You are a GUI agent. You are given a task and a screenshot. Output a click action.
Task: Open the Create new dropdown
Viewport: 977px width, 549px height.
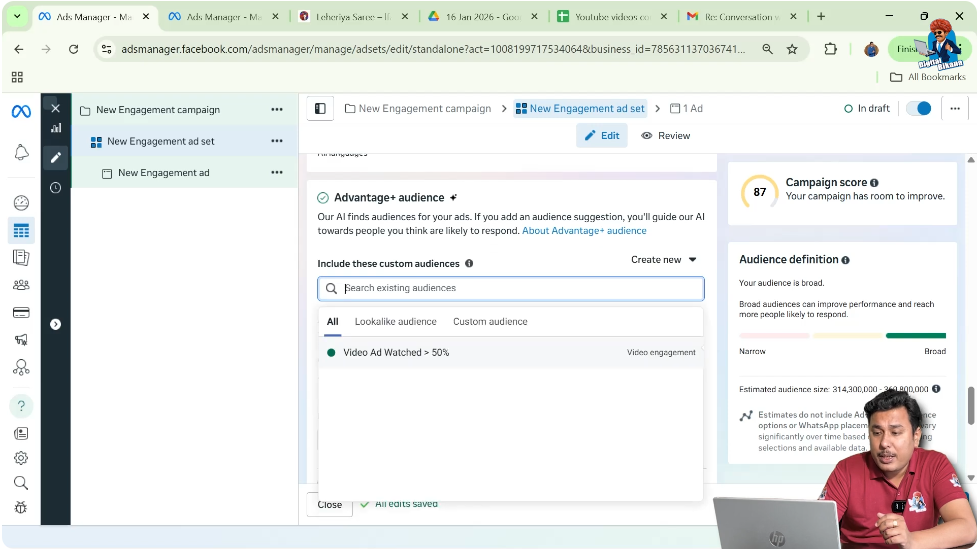pyautogui.click(x=664, y=260)
